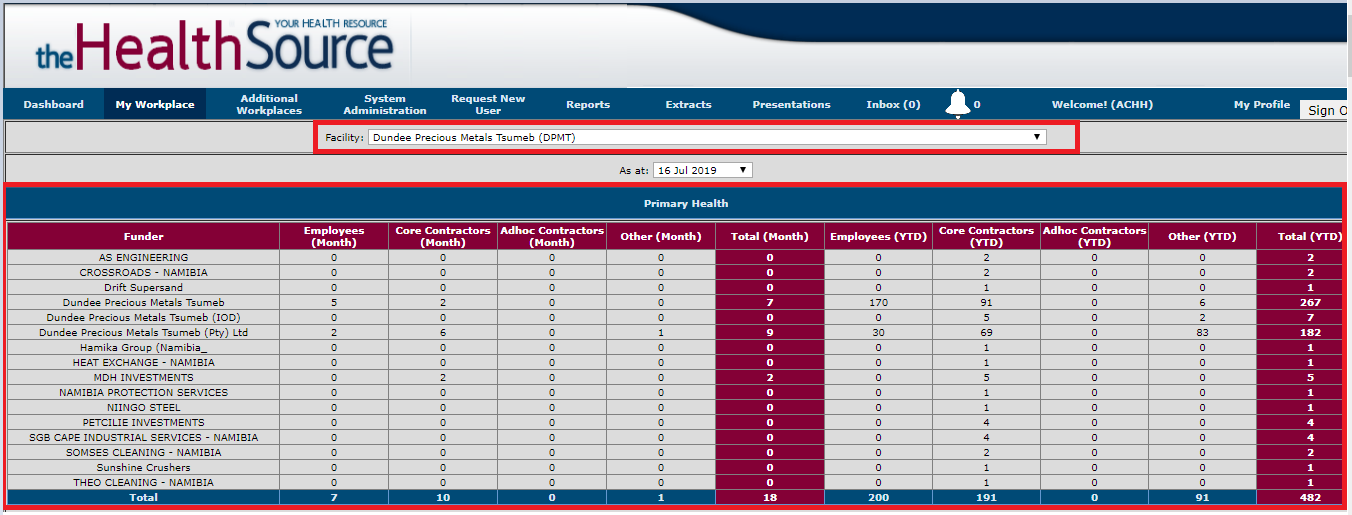The image size is (1352, 515).
Task: Click Total (YTD) value 182
Action: coord(1310,333)
